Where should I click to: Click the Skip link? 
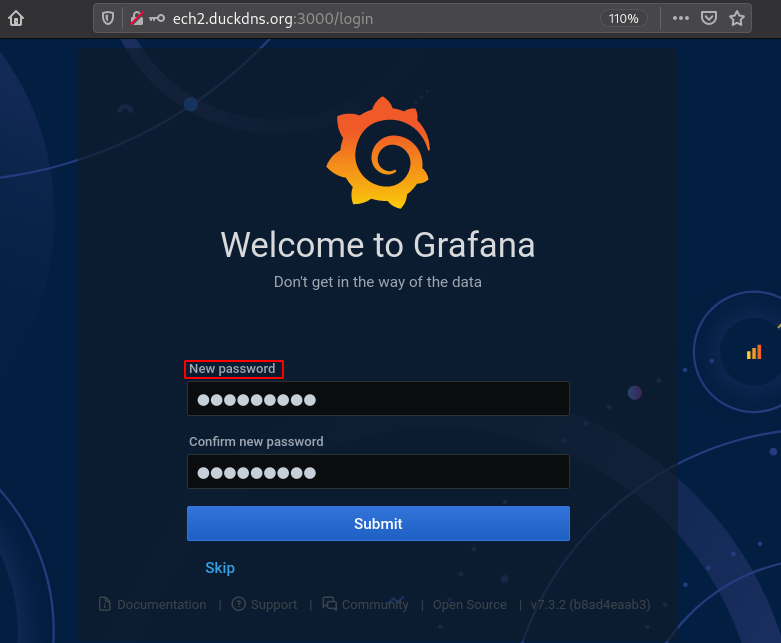220,568
